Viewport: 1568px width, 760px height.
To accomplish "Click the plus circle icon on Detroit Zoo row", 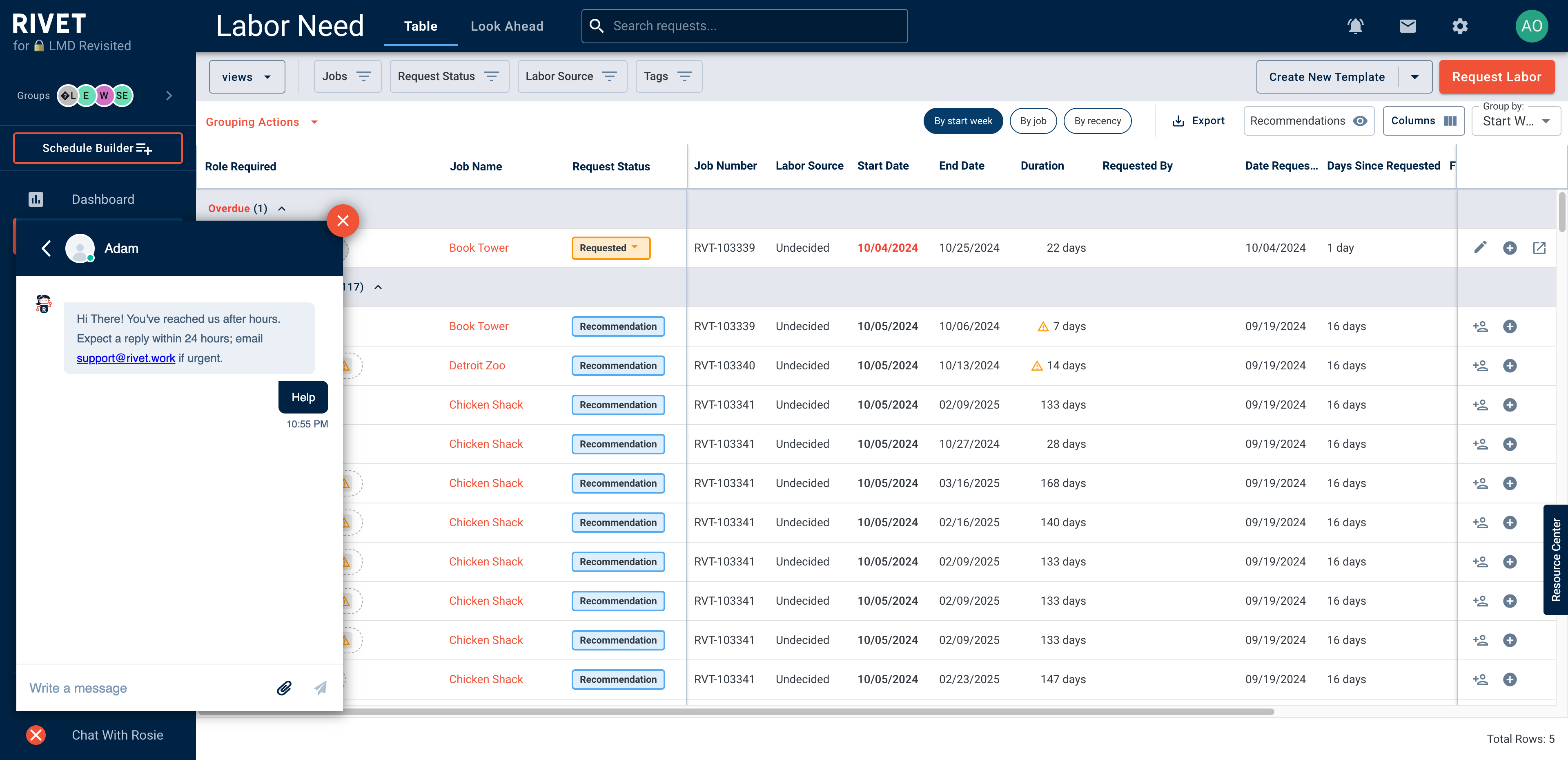I will pyautogui.click(x=1510, y=365).
